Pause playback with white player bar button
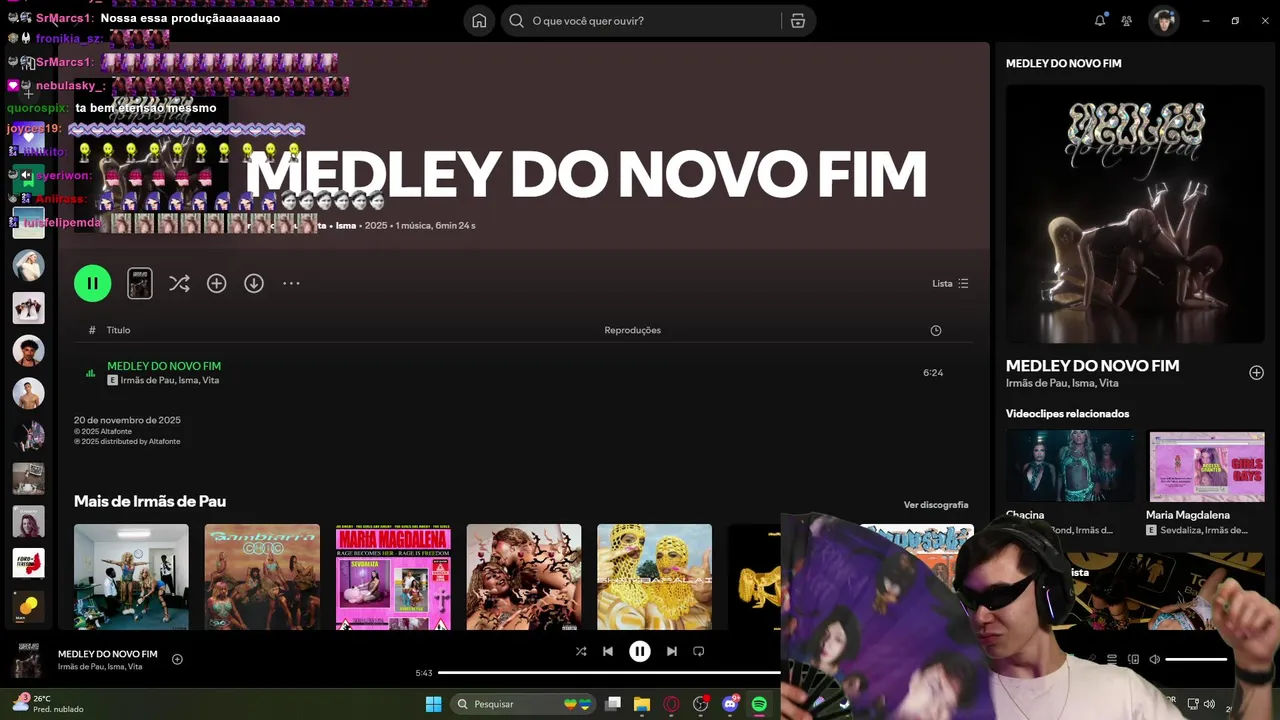The height and width of the screenshot is (720, 1280). pyautogui.click(x=640, y=651)
